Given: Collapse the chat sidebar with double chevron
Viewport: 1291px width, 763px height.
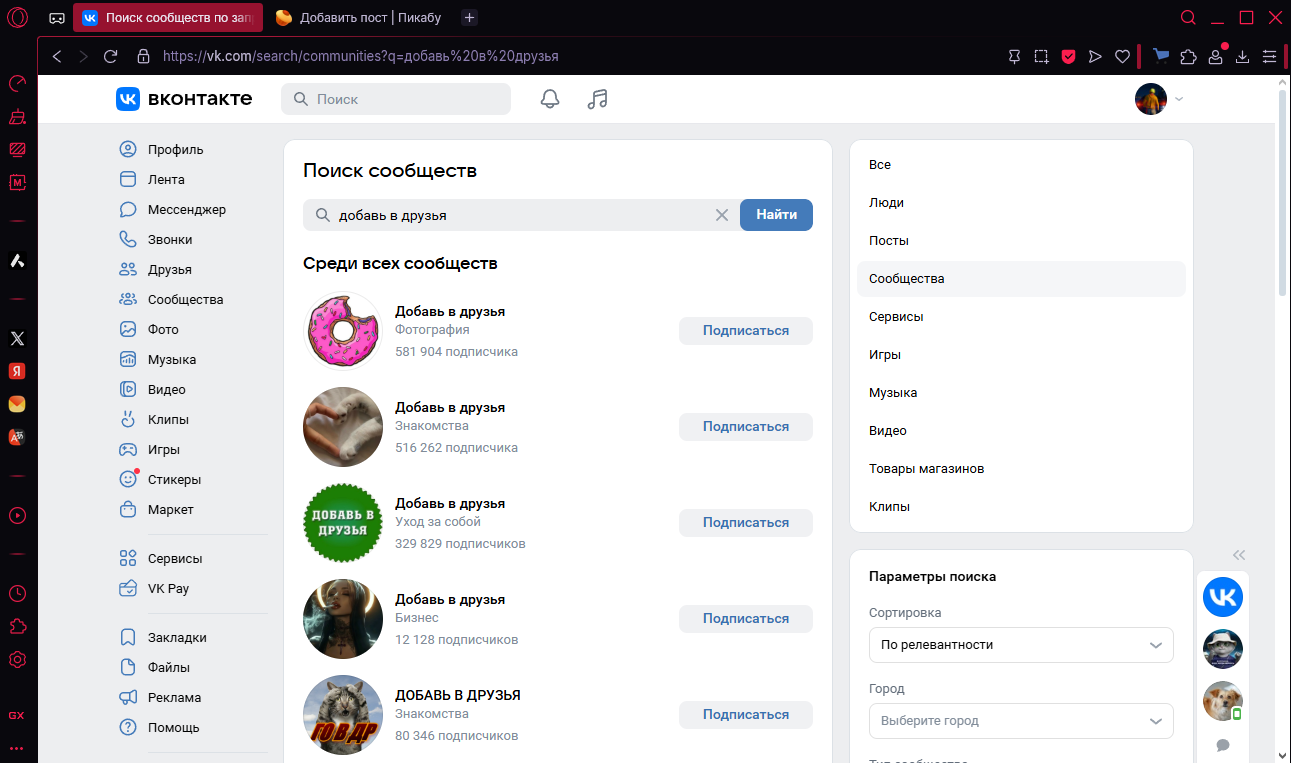Looking at the screenshot, I should 1239,555.
